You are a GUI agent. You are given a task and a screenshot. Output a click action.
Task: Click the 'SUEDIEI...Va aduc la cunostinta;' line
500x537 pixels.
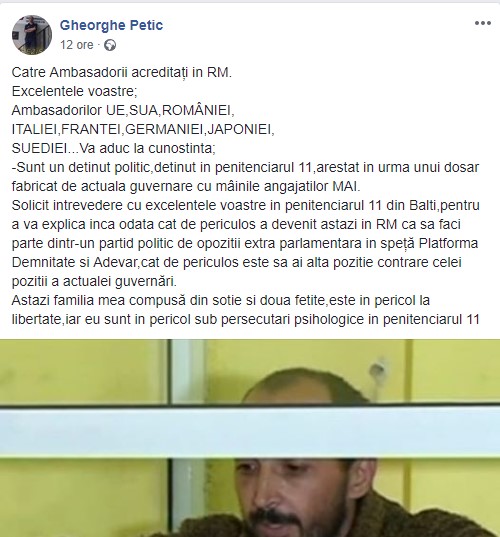114,148
